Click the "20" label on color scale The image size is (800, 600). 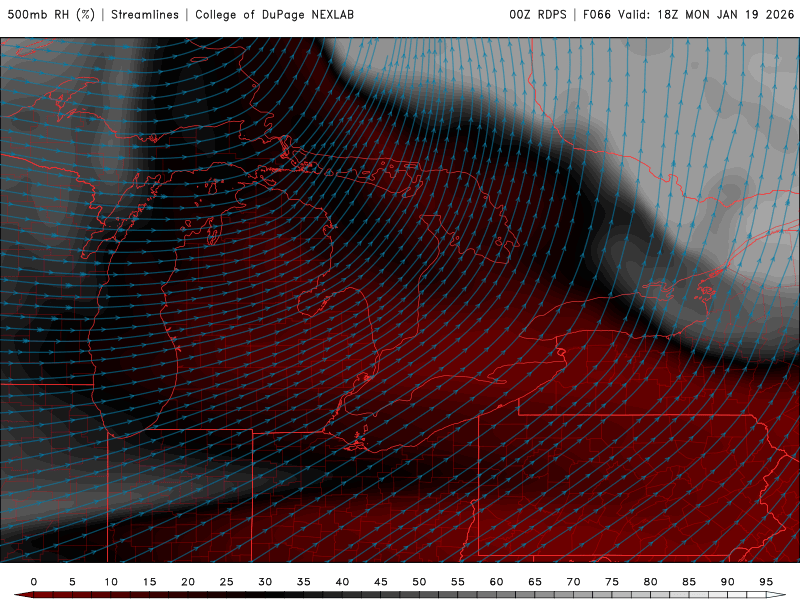[x=188, y=582]
